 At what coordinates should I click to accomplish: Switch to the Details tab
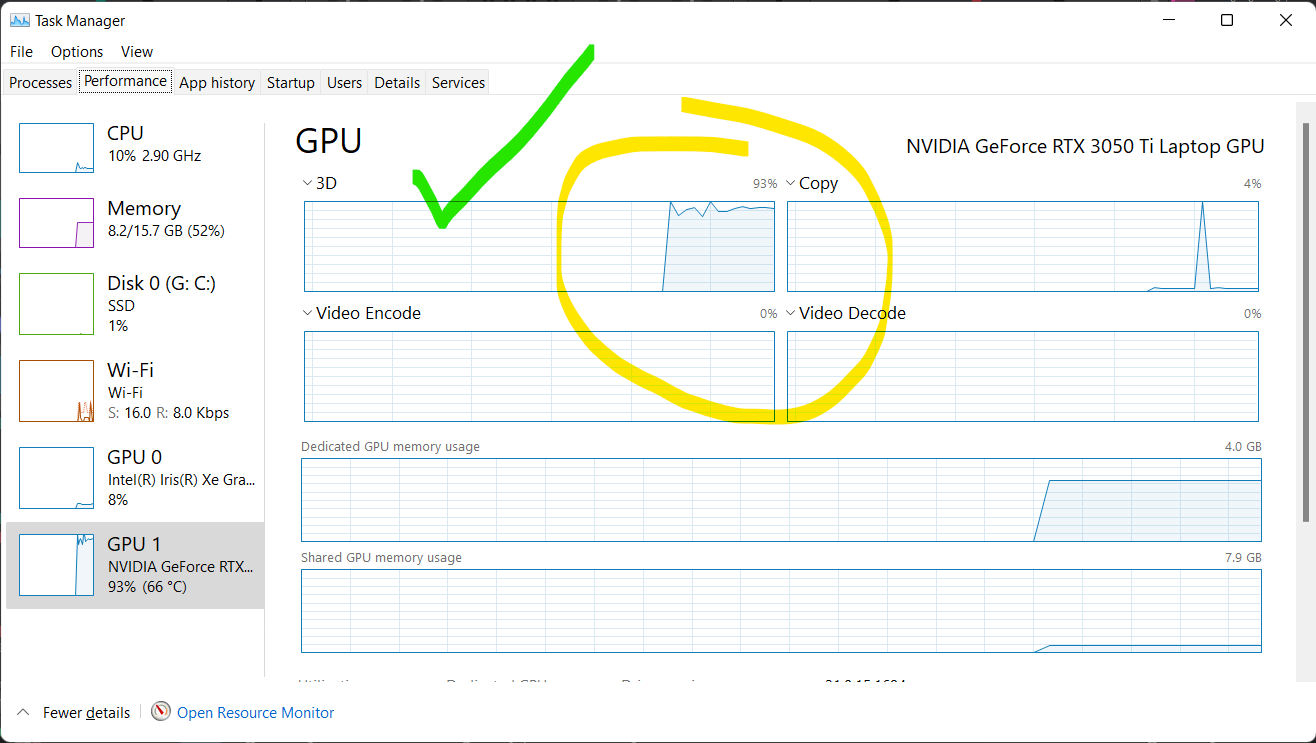coord(397,83)
